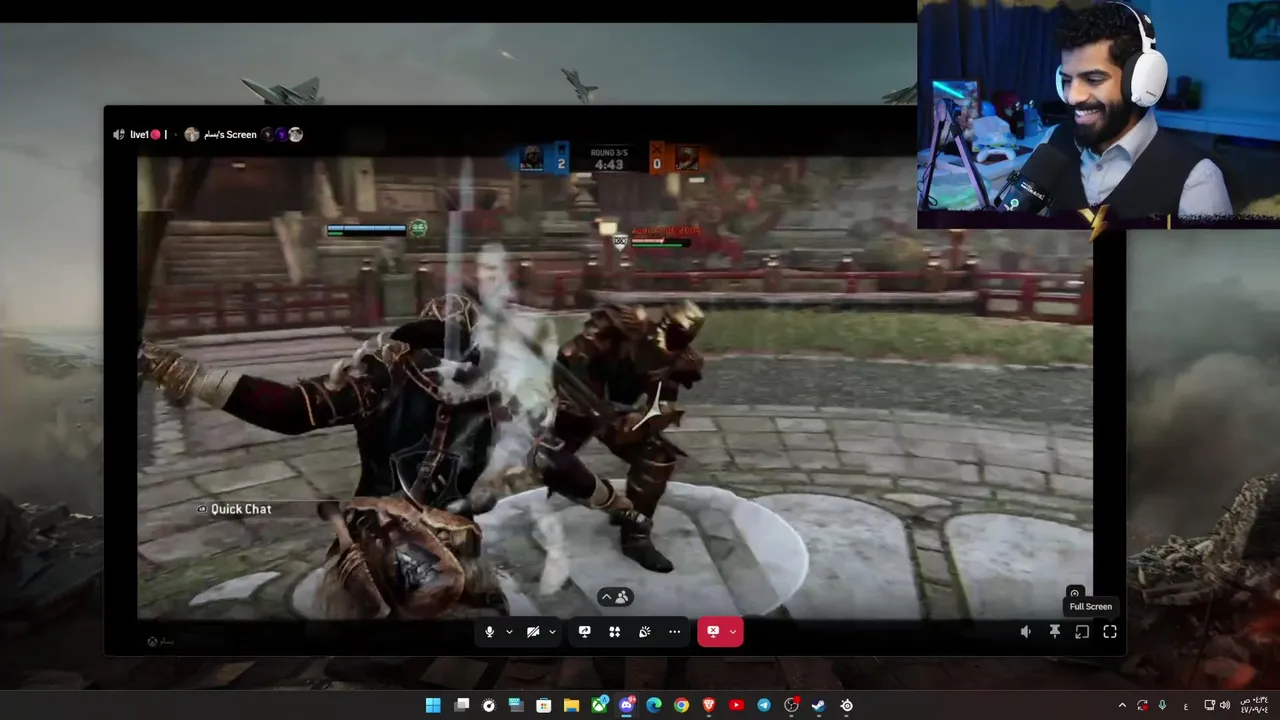Show hidden system tray icons
This screenshot has width=1280, height=720.
1122,705
